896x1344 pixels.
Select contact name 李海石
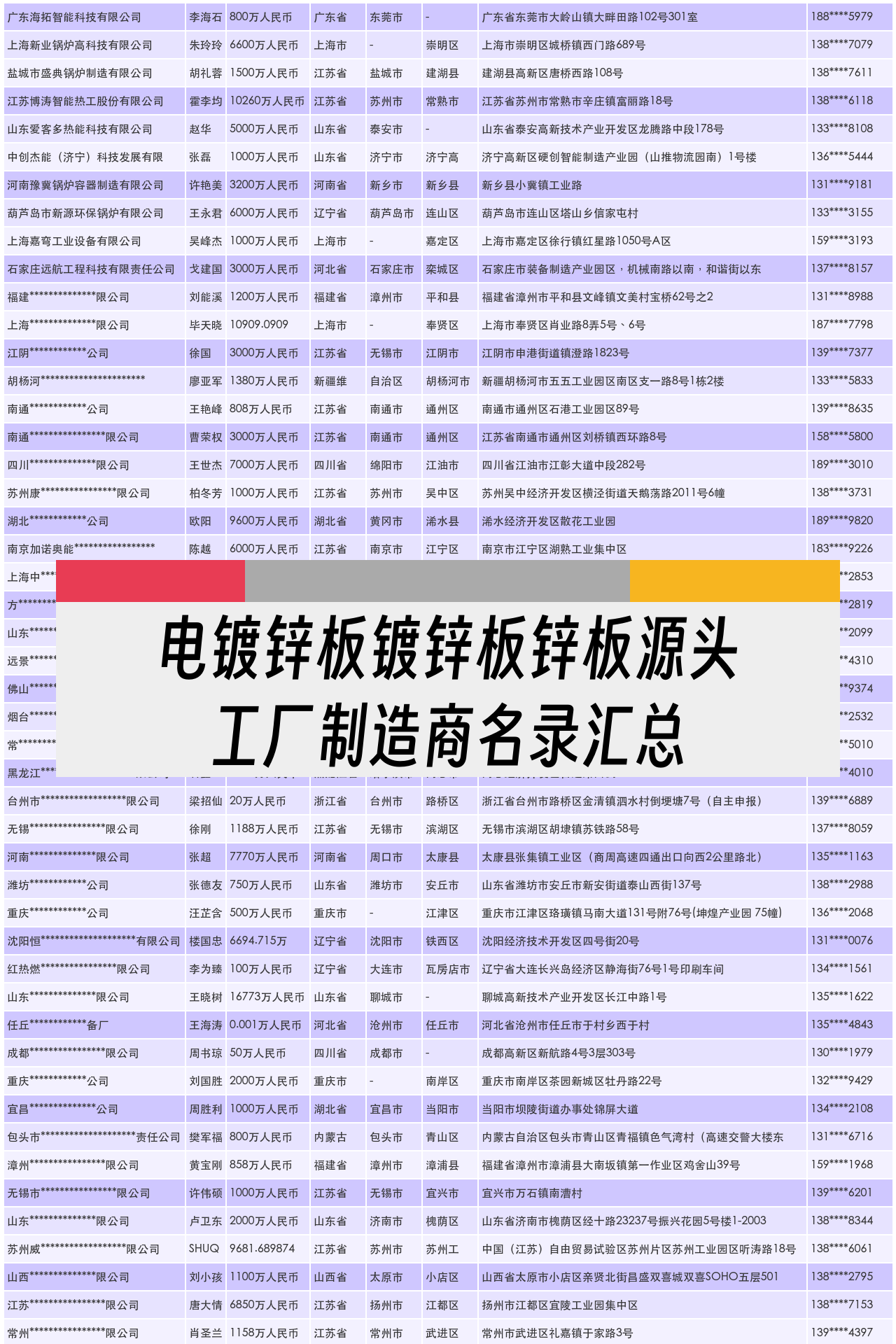(x=205, y=17)
